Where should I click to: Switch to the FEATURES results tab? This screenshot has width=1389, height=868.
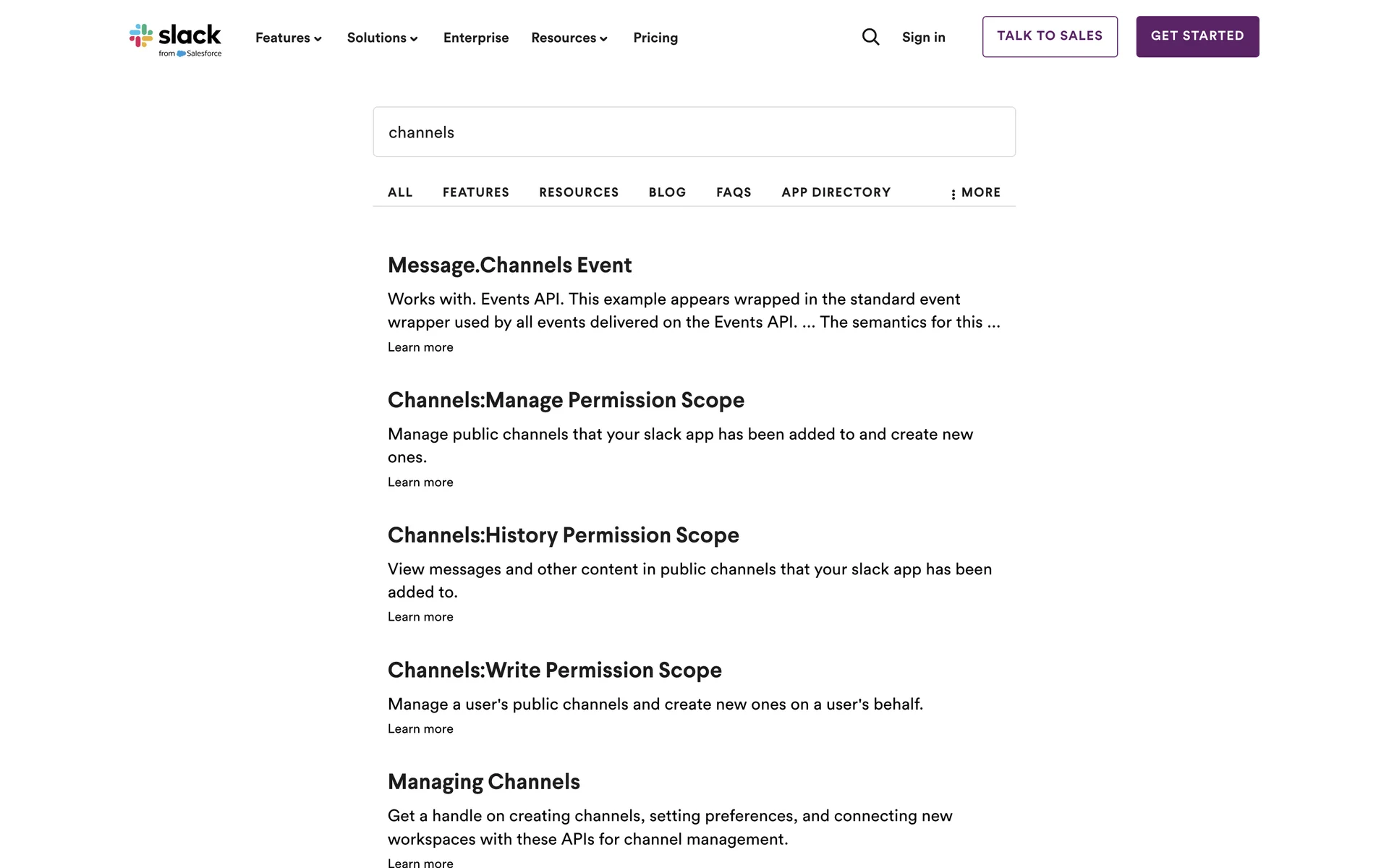point(476,192)
